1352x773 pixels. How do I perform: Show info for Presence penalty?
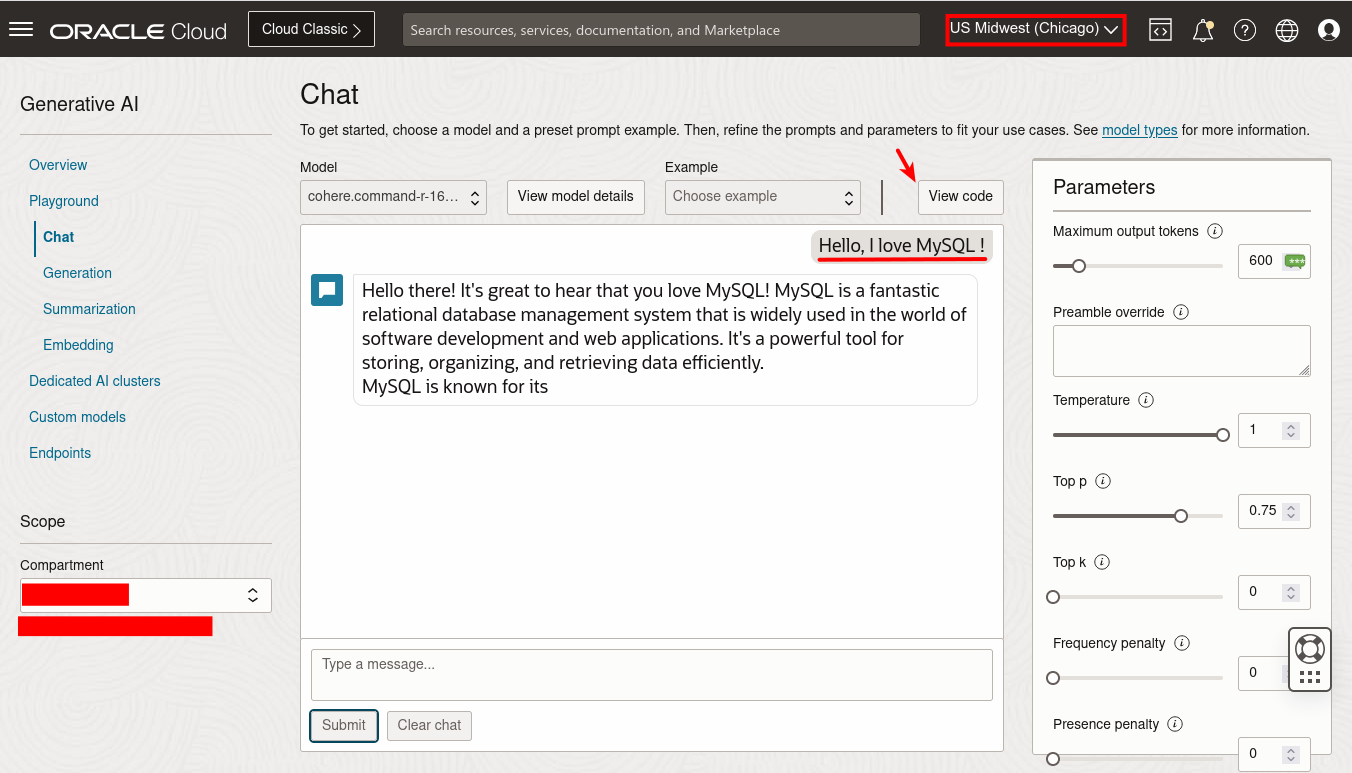click(x=1176, y=724)
